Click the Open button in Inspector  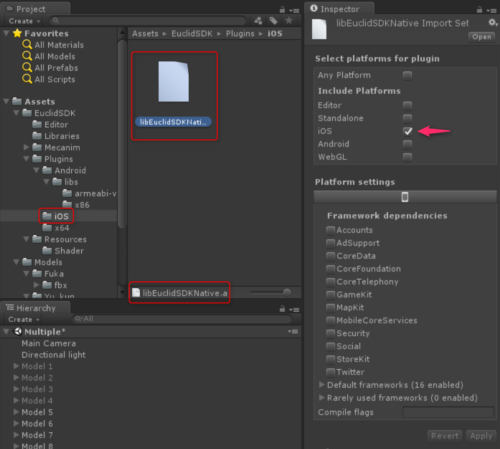(482, 37)
